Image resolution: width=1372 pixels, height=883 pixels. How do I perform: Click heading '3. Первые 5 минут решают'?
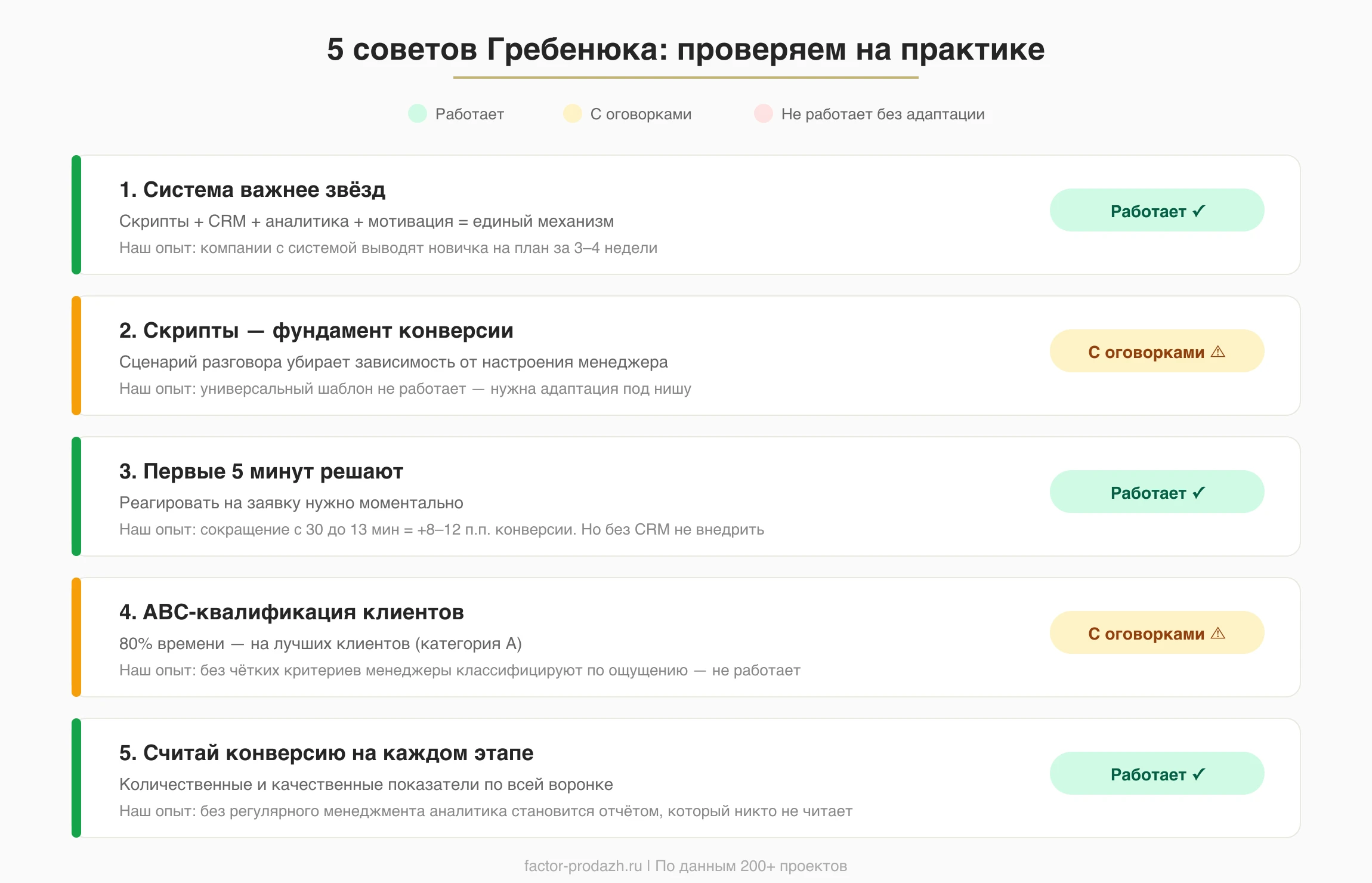pos(261,471)
